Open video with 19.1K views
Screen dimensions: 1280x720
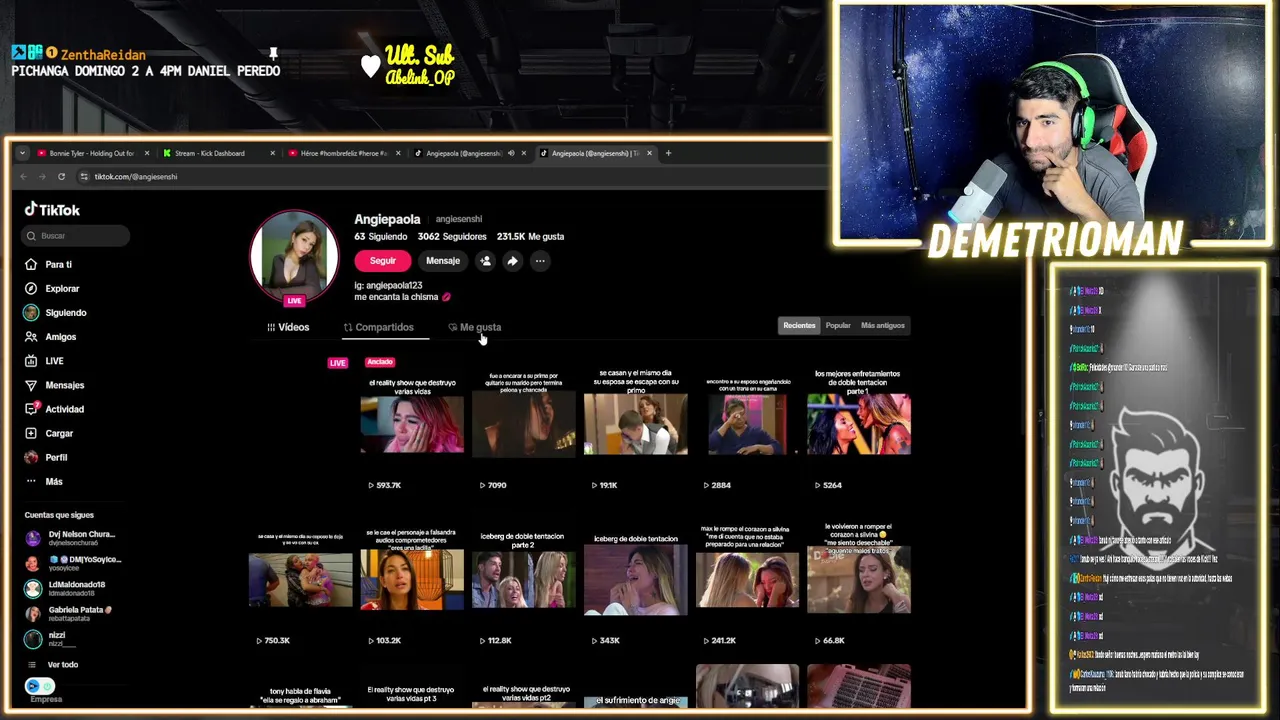(x=636, y=425)
